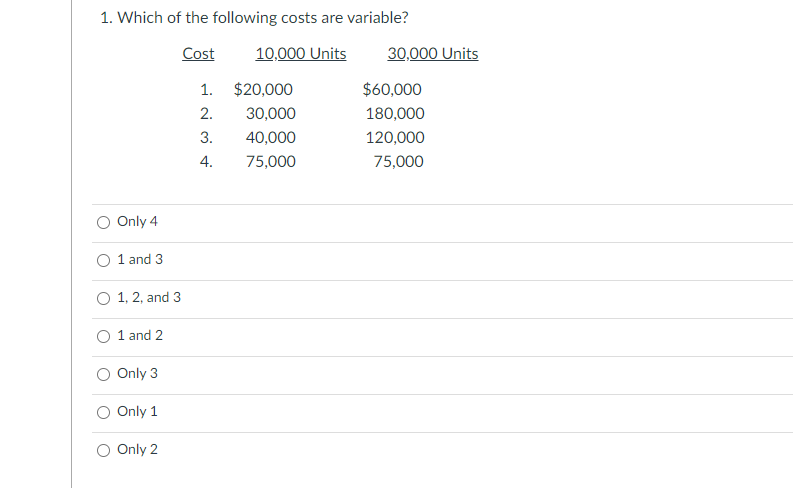Select the "Only 2" radio button

[104, 450]
